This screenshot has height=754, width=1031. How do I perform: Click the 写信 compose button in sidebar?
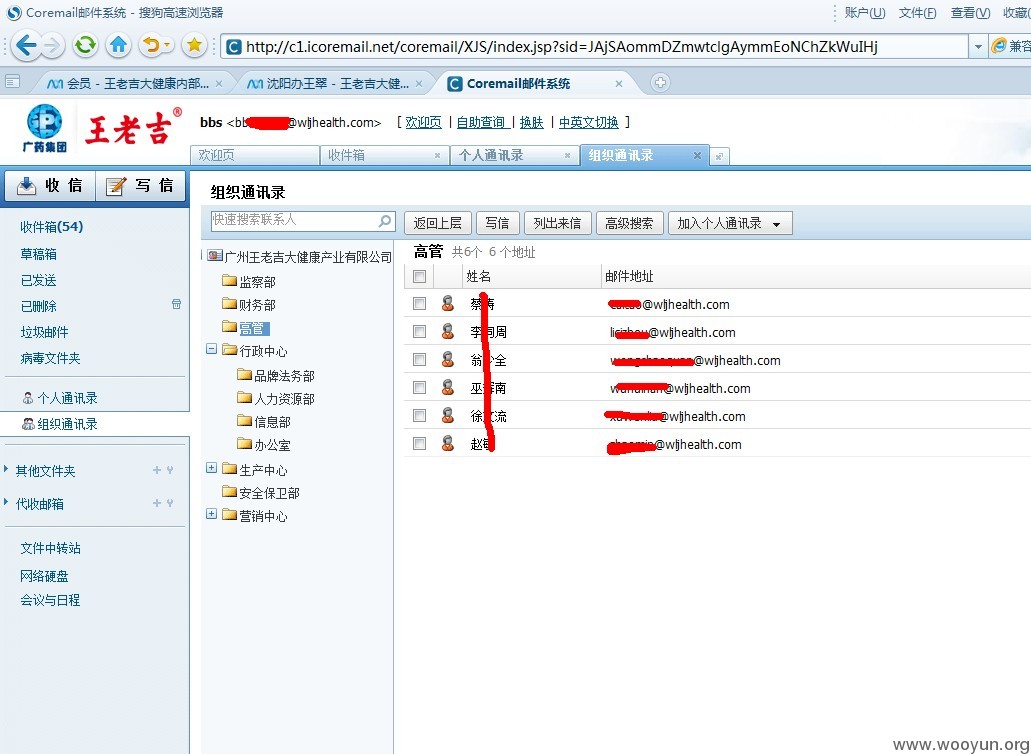[x=141, y=186]
